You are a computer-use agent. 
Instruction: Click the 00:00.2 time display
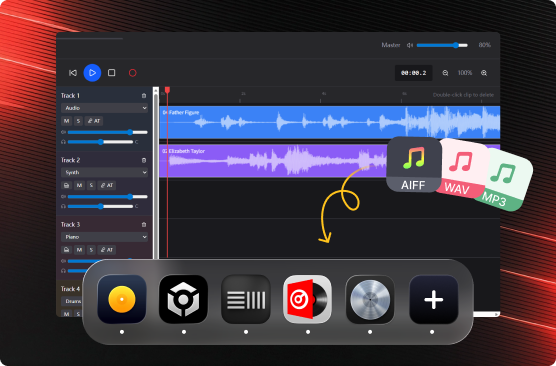[413, 73]
